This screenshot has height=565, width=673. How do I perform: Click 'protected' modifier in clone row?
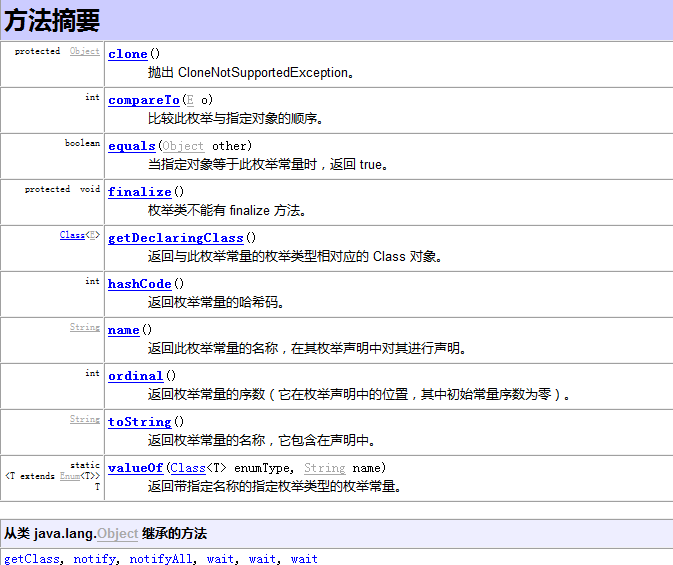pos(37,51)
